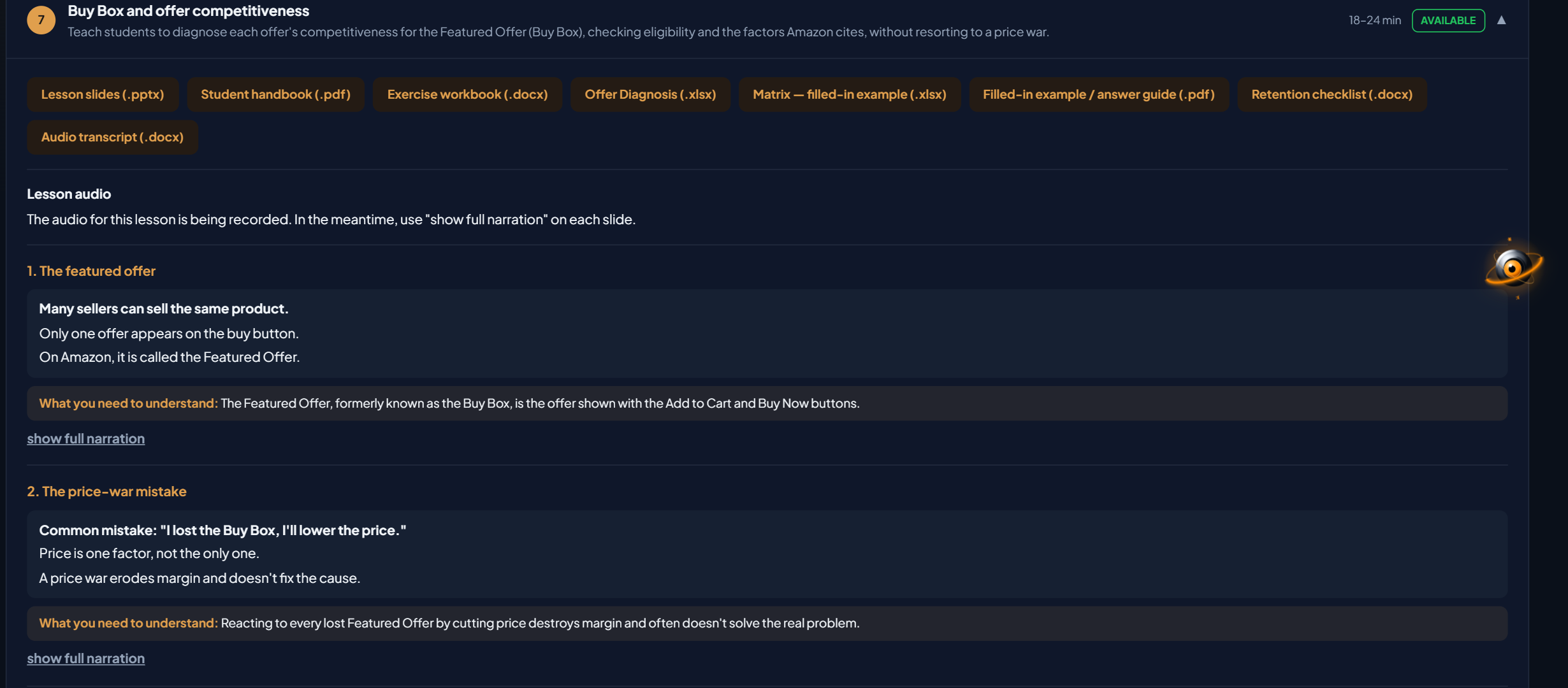Show full narration for The price-war mistake
This screenshot has width=1568, height=688.
85,658
